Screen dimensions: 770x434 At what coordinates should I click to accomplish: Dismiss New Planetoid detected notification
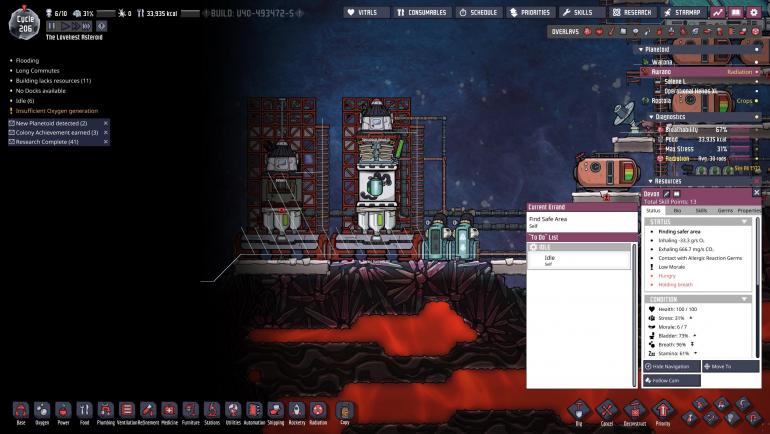pyautogui.click(x=106, y=123)
